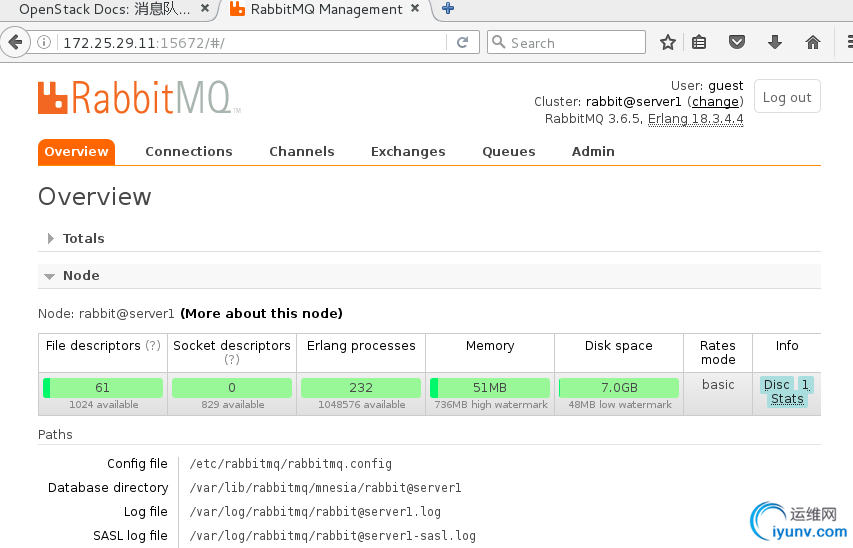Go to the Exchanges tab
The image size is (853, 548).
[408, 152]
